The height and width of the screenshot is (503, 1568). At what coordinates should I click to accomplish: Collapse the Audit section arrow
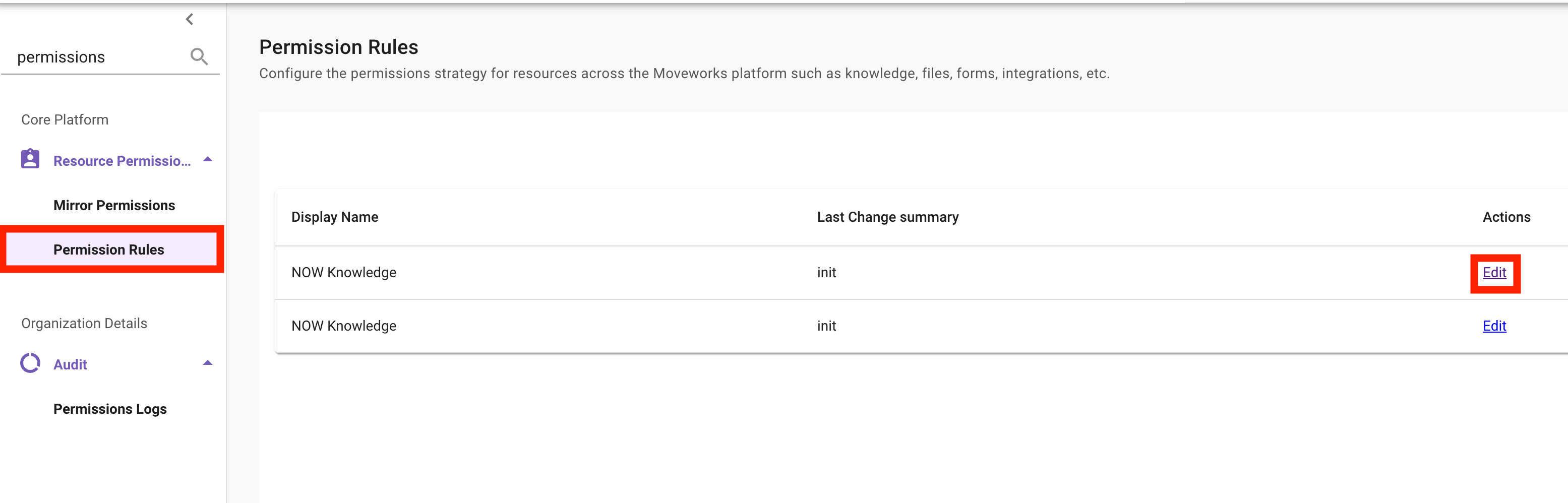(x=208, y=363)
